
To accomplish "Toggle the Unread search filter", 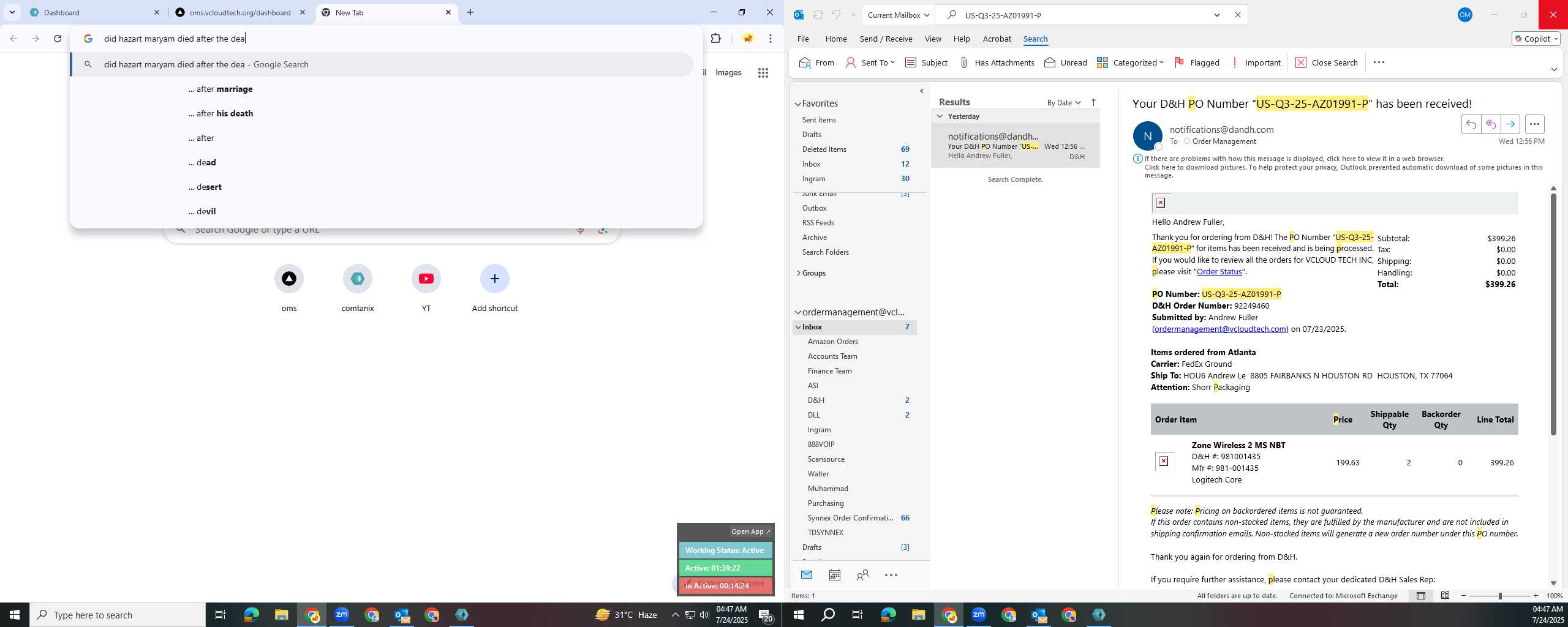I will tap(1066, 62).
